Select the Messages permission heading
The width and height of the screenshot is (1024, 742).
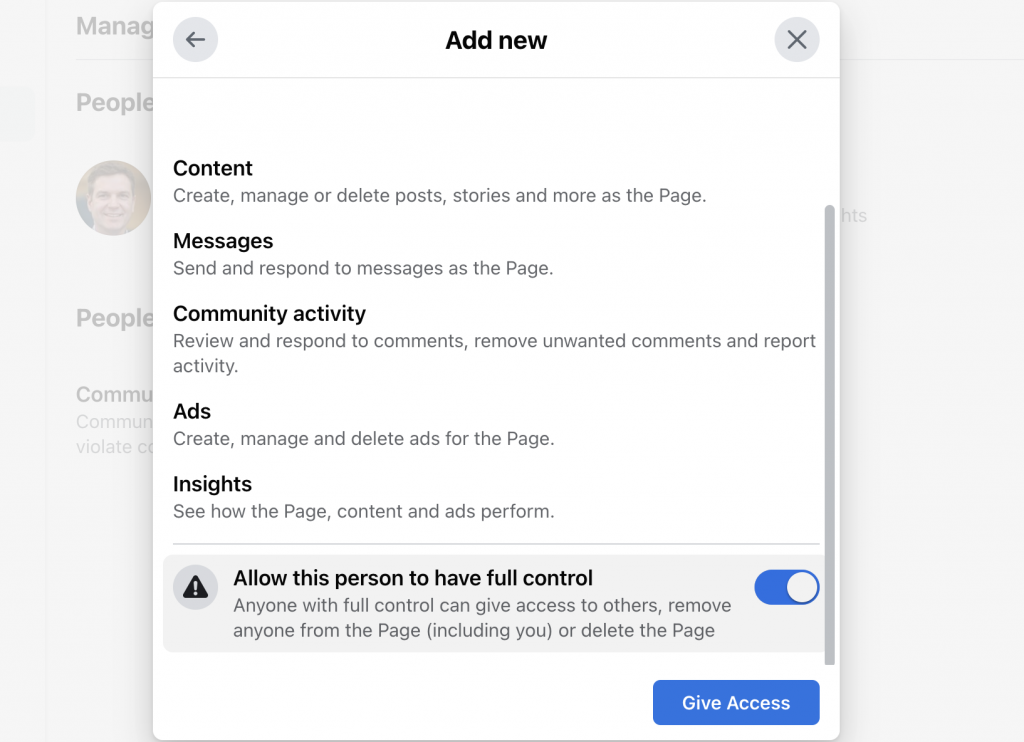click(x=222, y=240)
